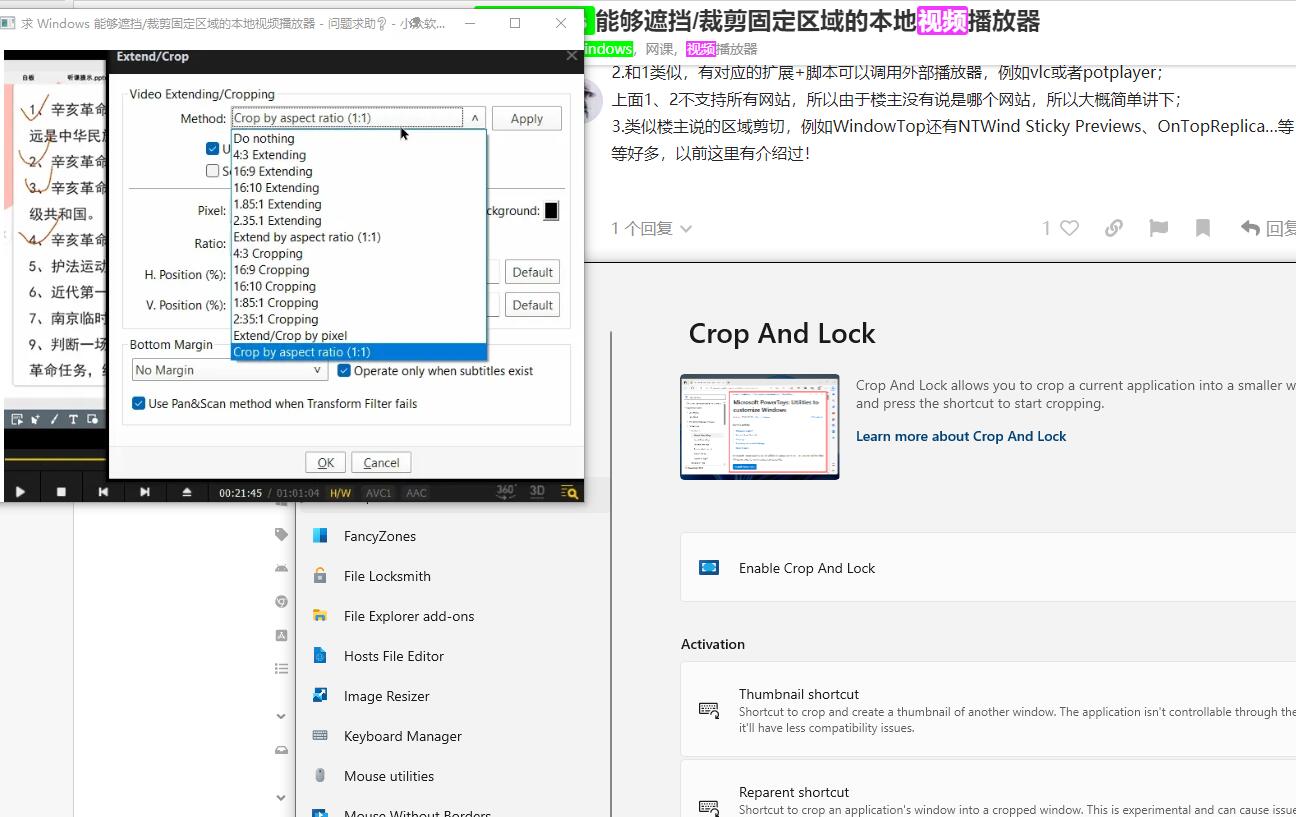Image resolution: width=1296 pixels, height=817 pixels.
Task: Click the Keyboard Manager icon
Action: tap(320, 735)
